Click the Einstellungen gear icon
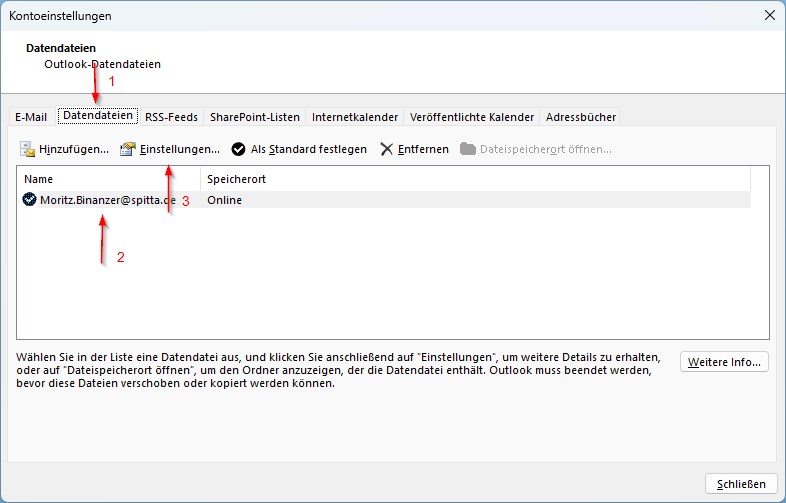 coord(127,149)
